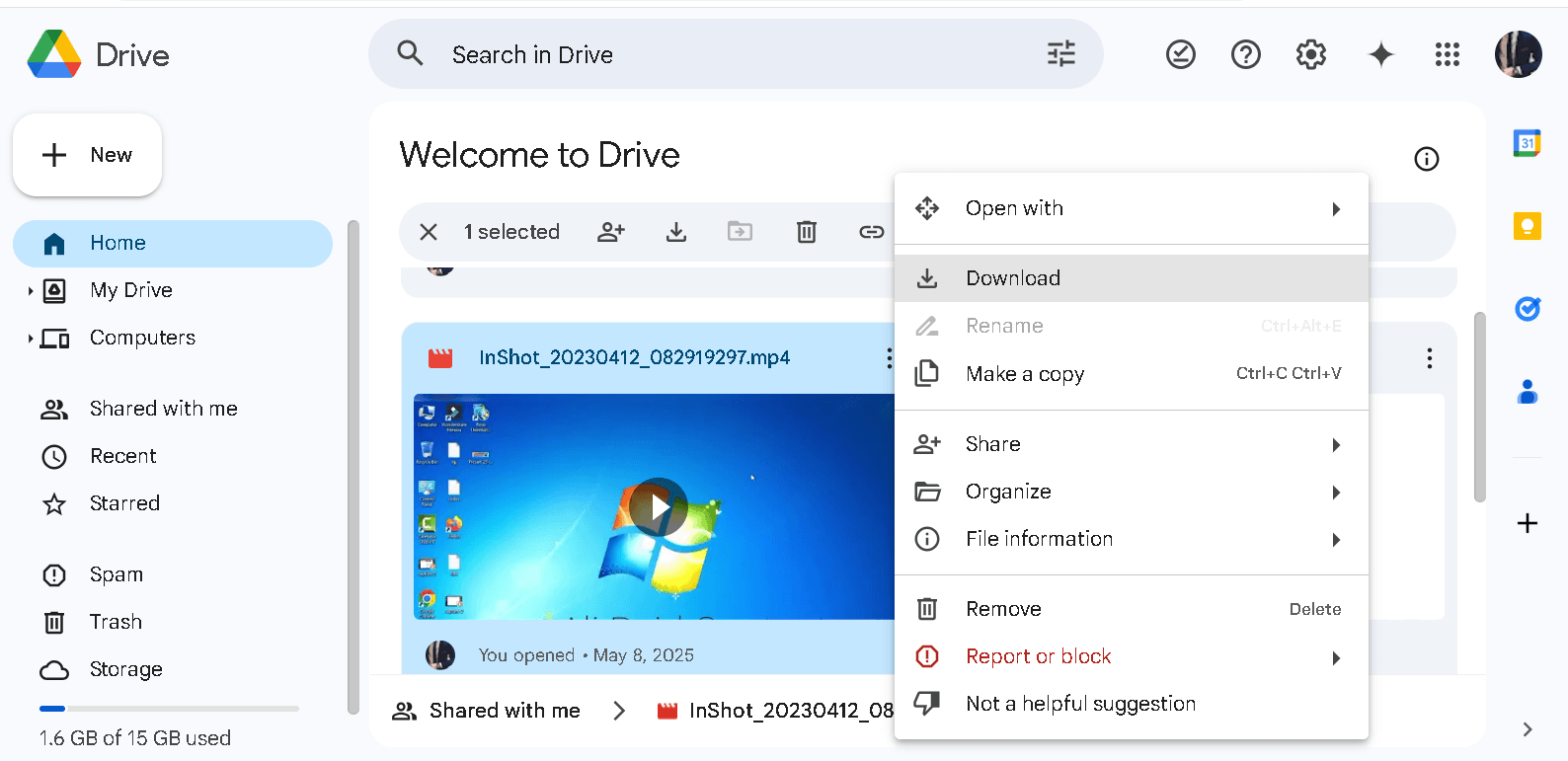
Task: Click the main content vertical scrollbar
Action: [x=1479, y=408]
